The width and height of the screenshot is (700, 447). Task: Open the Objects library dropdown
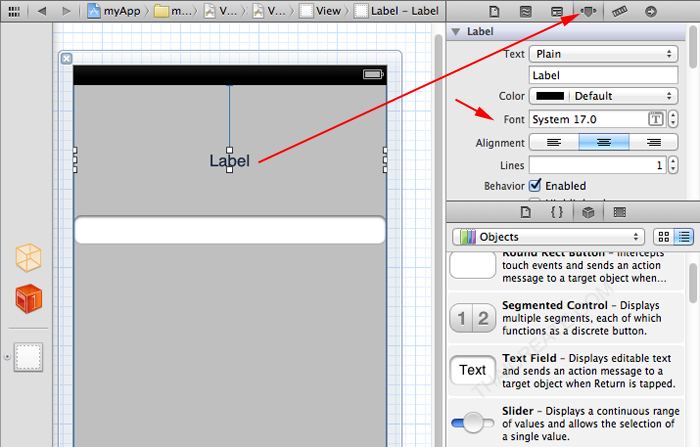548,237
